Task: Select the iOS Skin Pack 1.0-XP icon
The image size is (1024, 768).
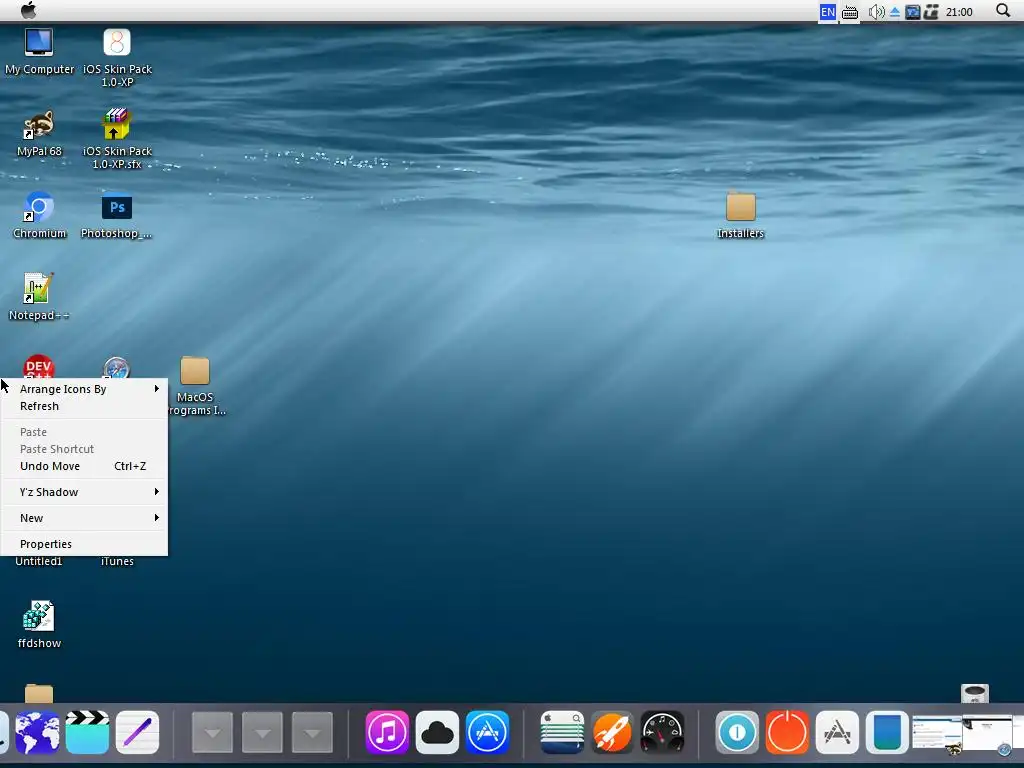Action: pos(117,58)
